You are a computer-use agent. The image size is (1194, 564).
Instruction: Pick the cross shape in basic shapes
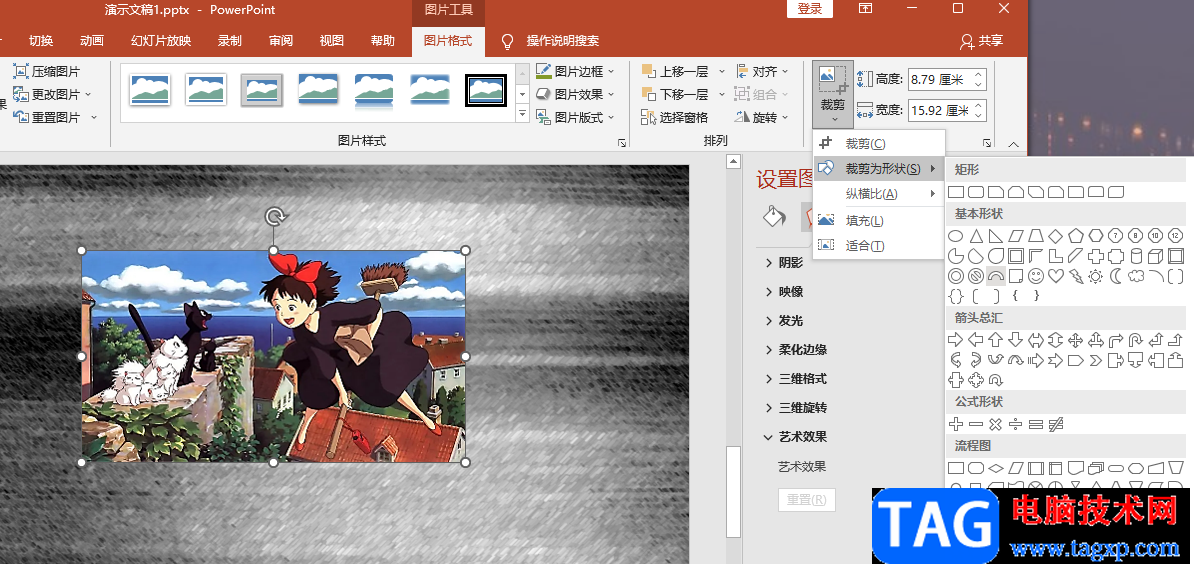pos(1095,256)
